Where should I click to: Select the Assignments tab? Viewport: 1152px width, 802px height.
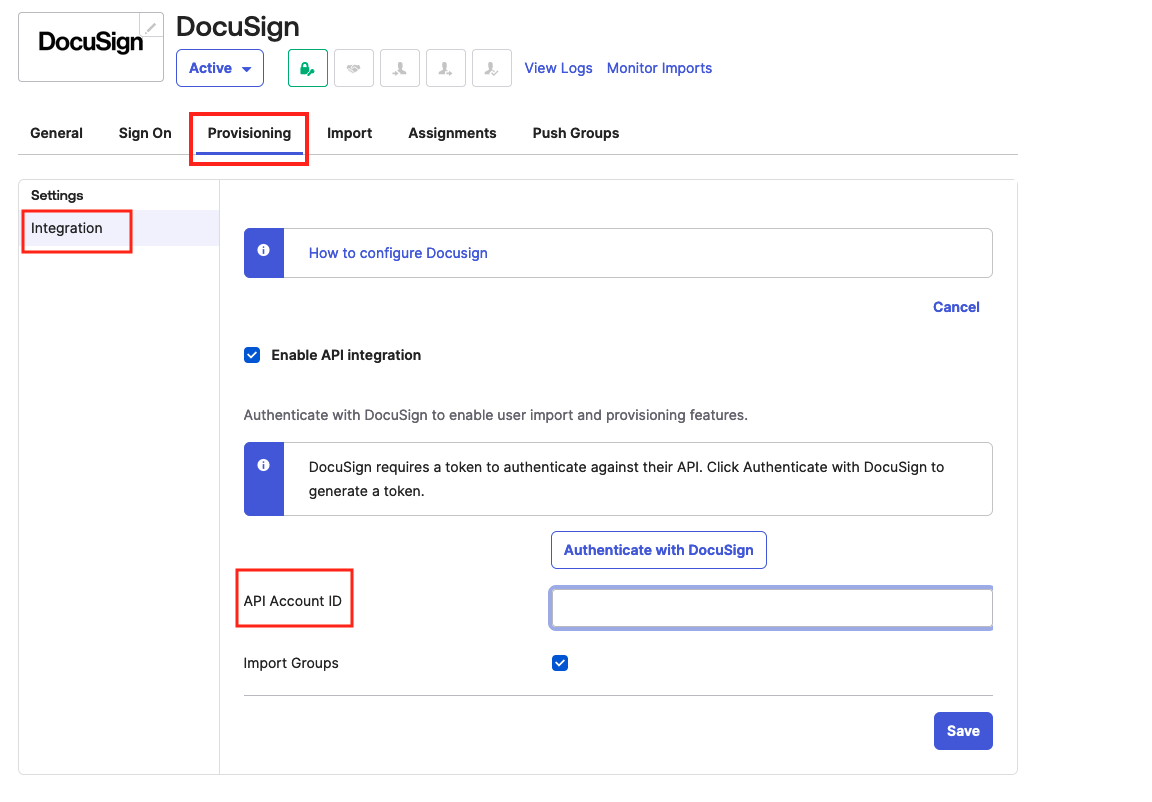[x=452, y=133]
